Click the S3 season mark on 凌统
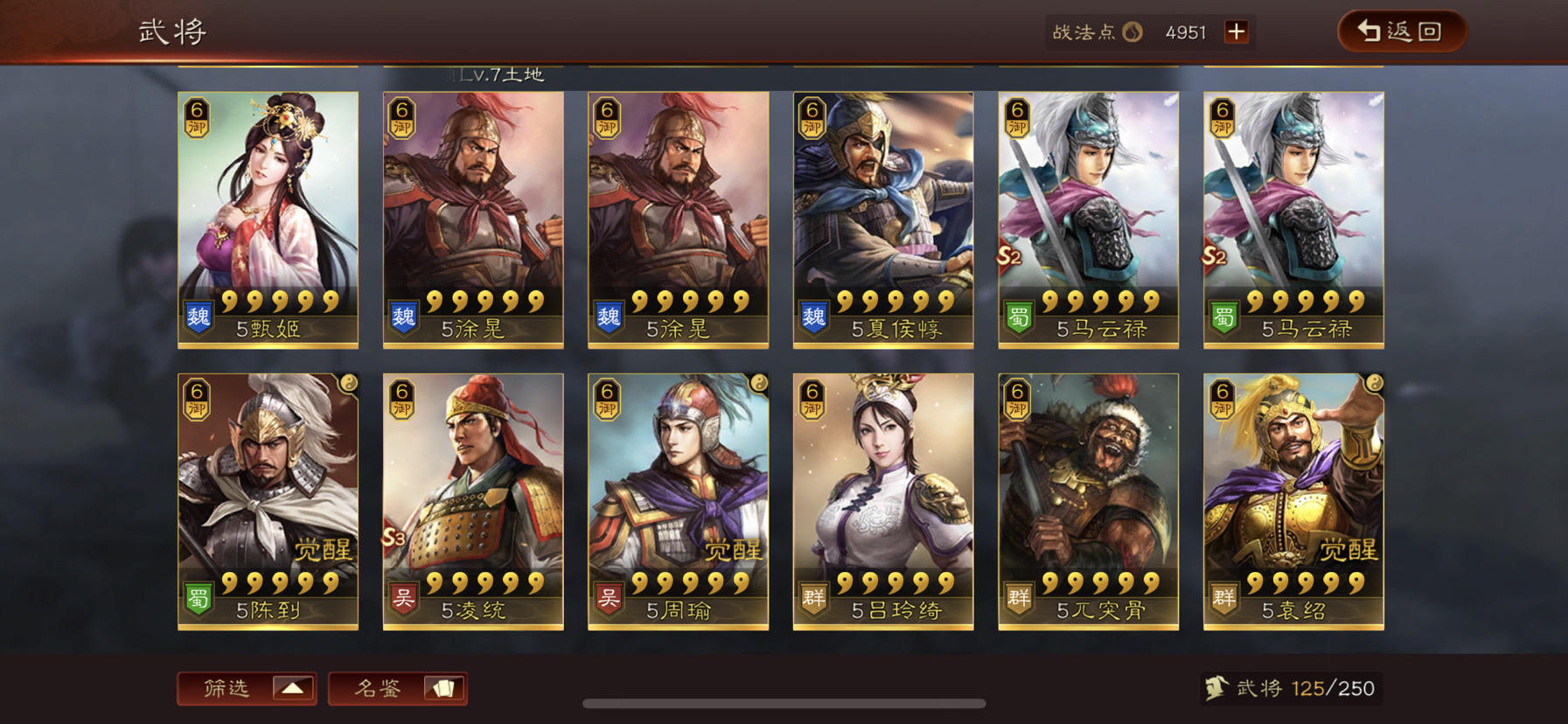 (x=394, y=538)
